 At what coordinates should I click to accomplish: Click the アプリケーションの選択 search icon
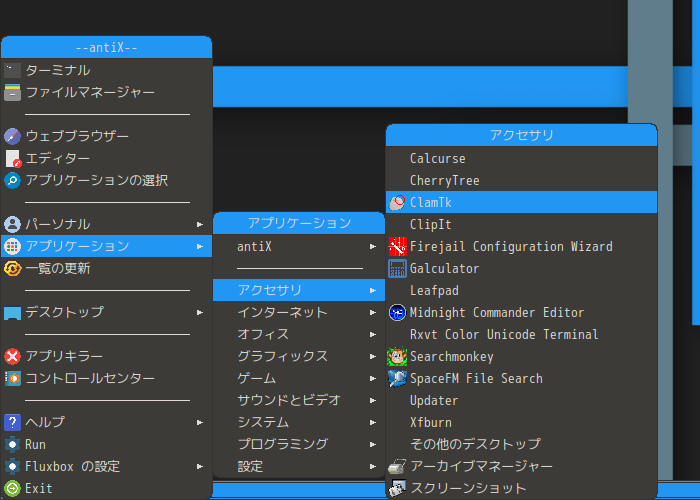12,180
